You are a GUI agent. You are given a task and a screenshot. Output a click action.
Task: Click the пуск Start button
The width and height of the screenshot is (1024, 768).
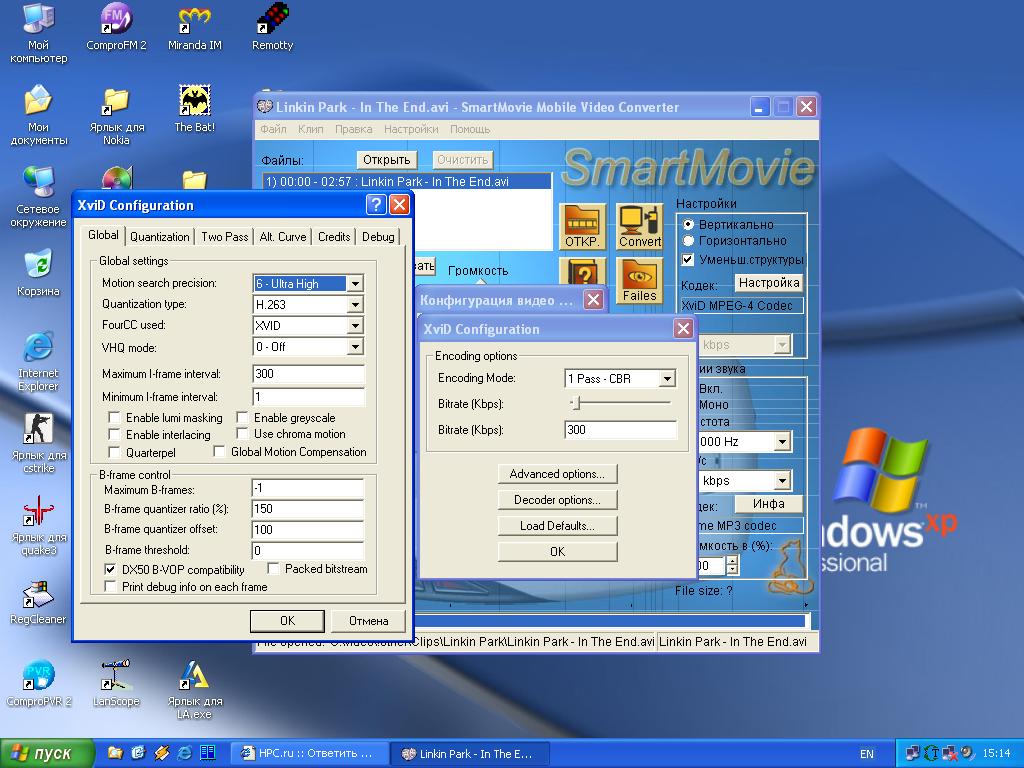click(47, 754)
